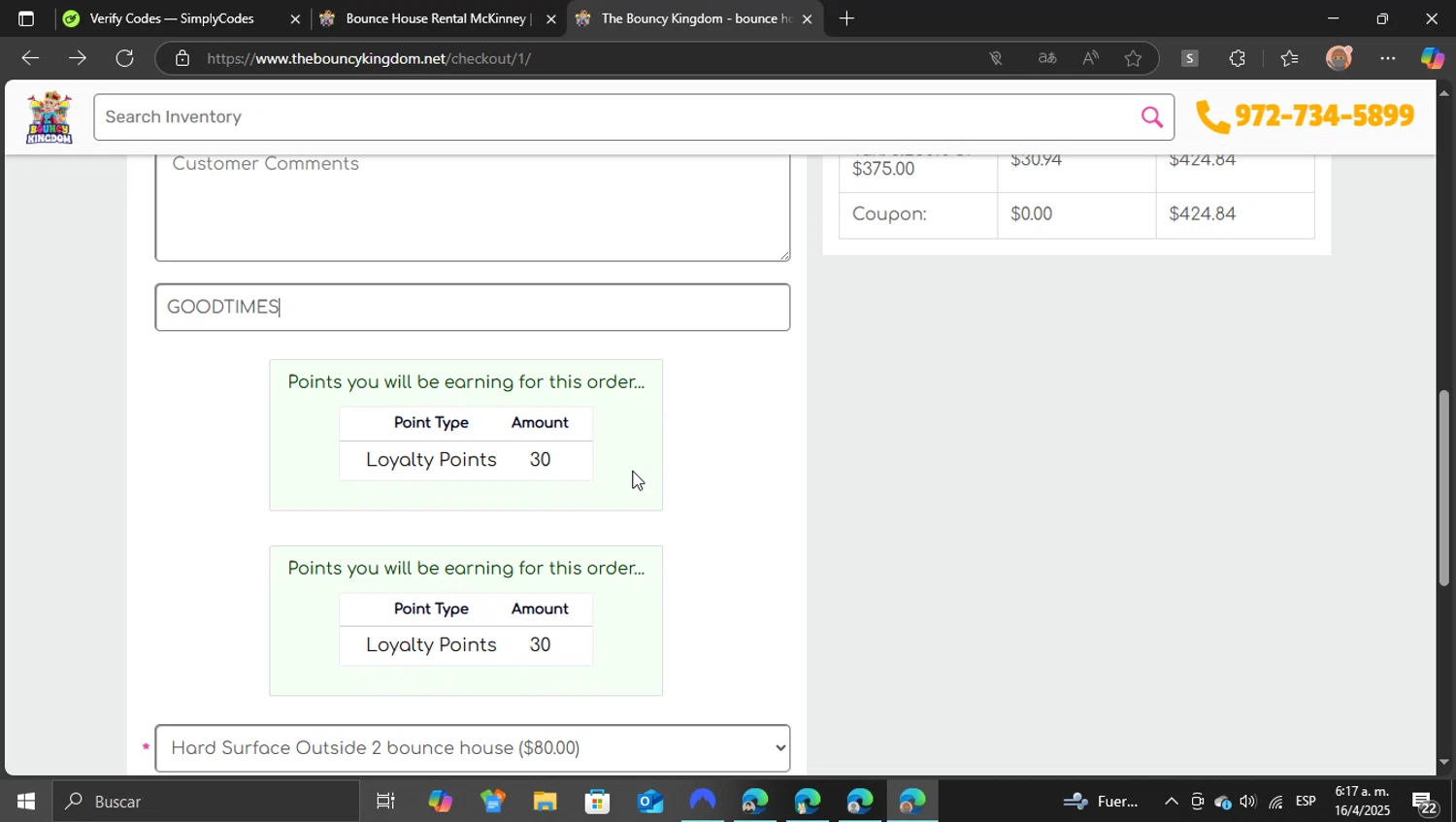Click the scrollbar up arrow
Image resolution: width=1456 pixels, height=822 pixels.
point(1443,92)
